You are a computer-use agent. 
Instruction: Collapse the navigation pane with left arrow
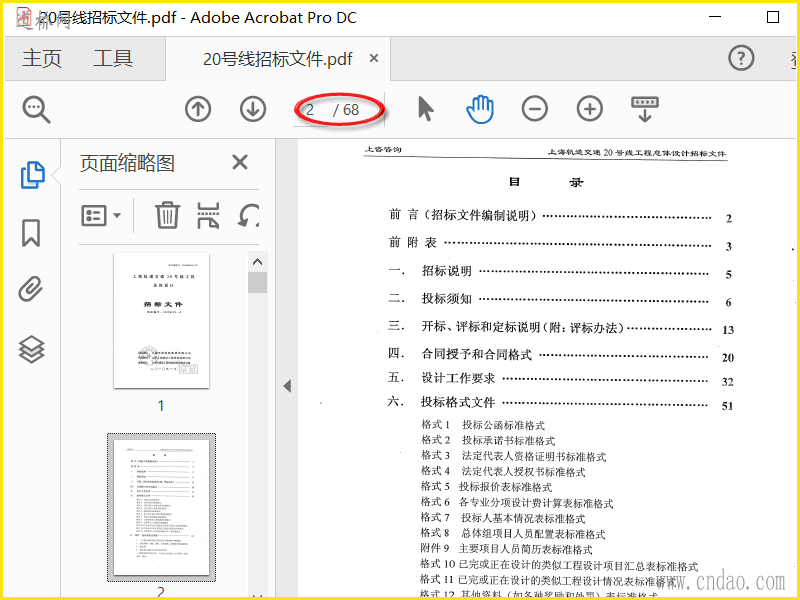click(x=287, y=386)
